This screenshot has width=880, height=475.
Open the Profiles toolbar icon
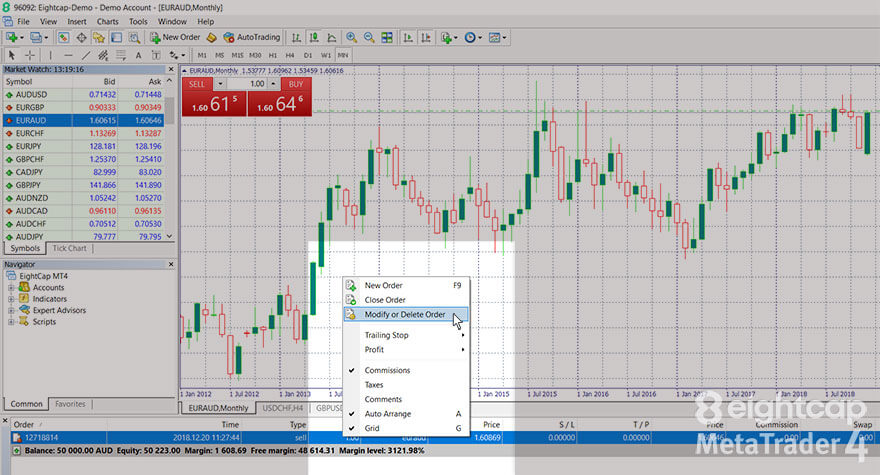[36, 38]
